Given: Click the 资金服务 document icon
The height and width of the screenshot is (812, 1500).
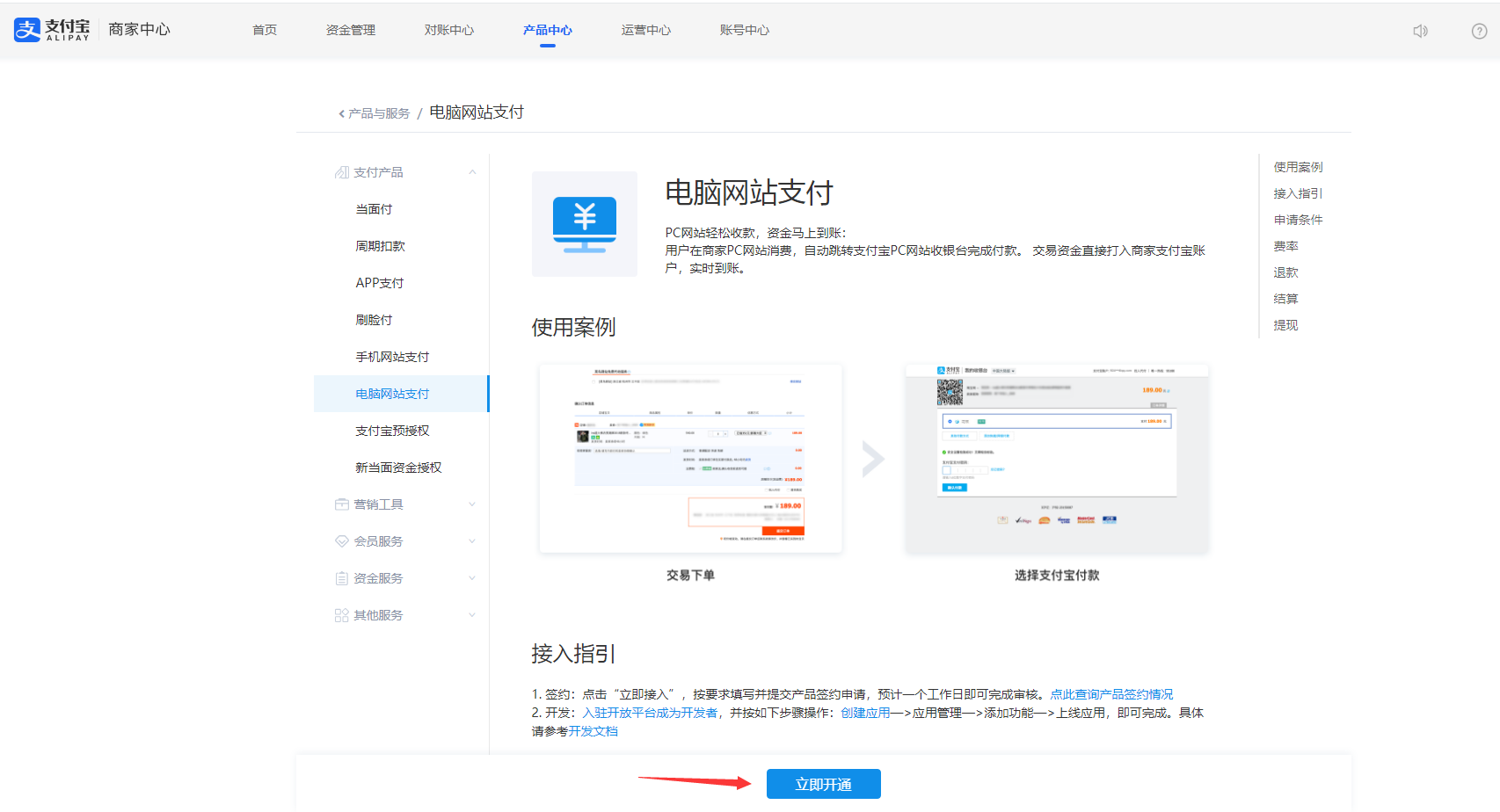Looking at the screenshot, I should click(x=342, y=578).
